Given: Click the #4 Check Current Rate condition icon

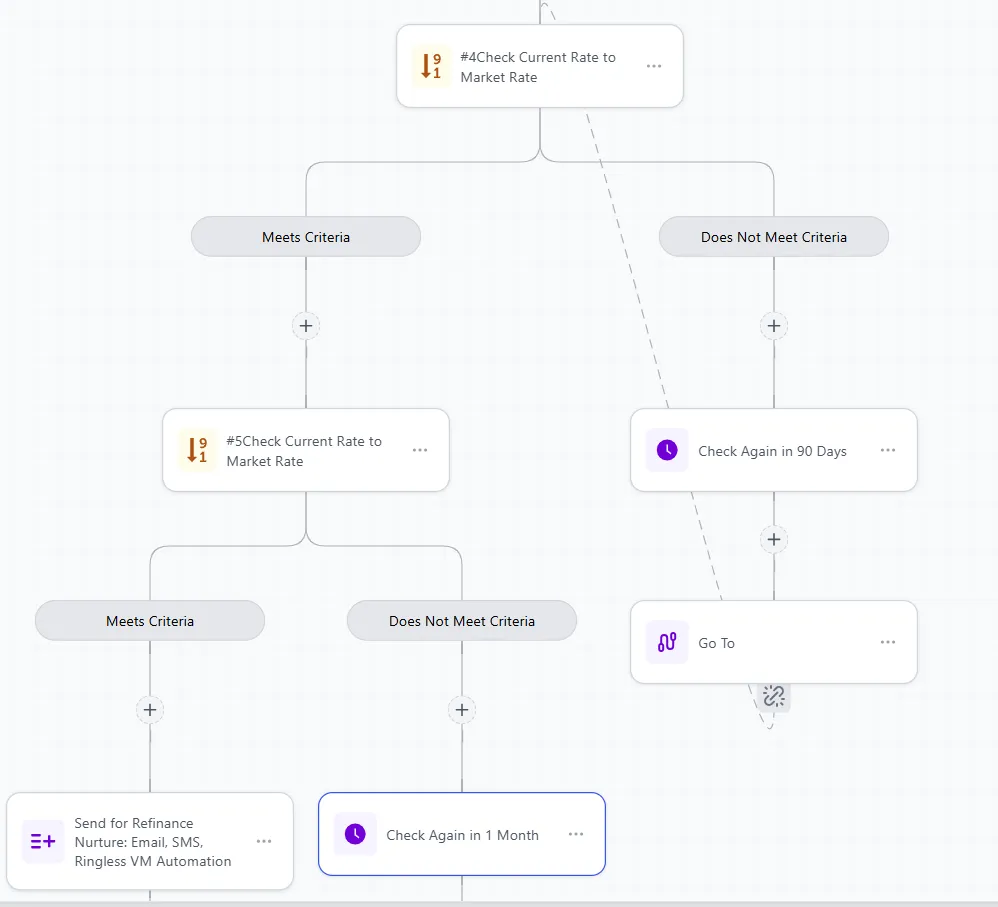Looking at the screenshot, I should pyautogui.click(x=431, y=66).
